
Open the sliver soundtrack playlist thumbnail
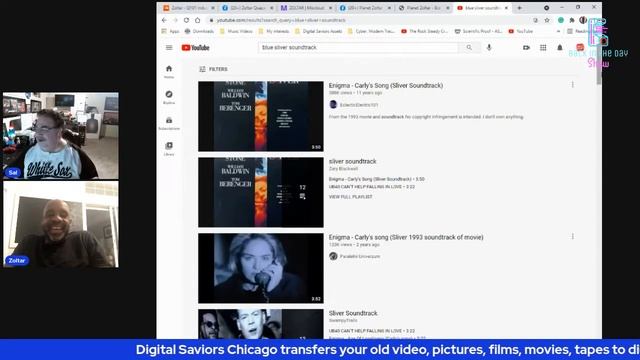click(x=261, y=192)
